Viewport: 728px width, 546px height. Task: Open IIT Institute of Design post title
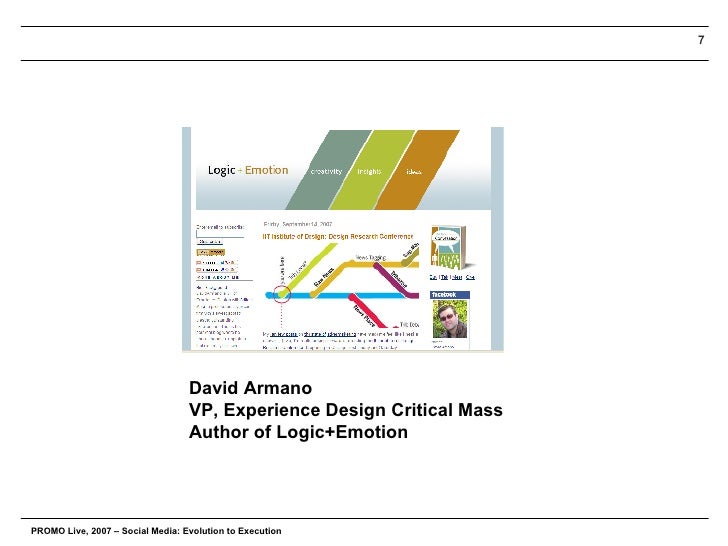point(338,236)
